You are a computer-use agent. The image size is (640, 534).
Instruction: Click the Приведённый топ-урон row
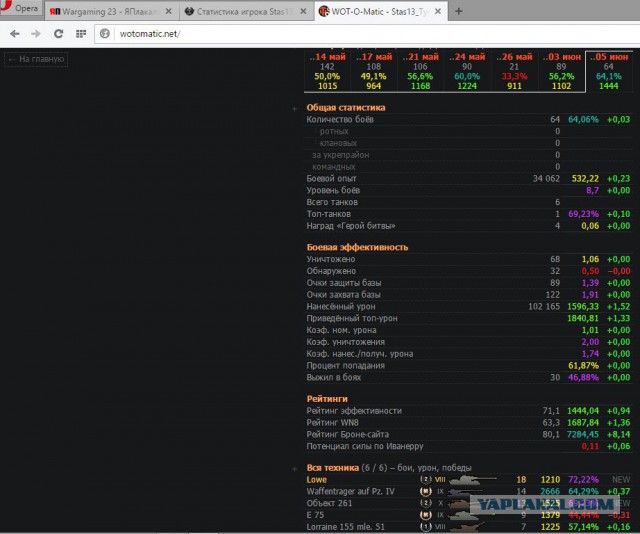(468, 318)
